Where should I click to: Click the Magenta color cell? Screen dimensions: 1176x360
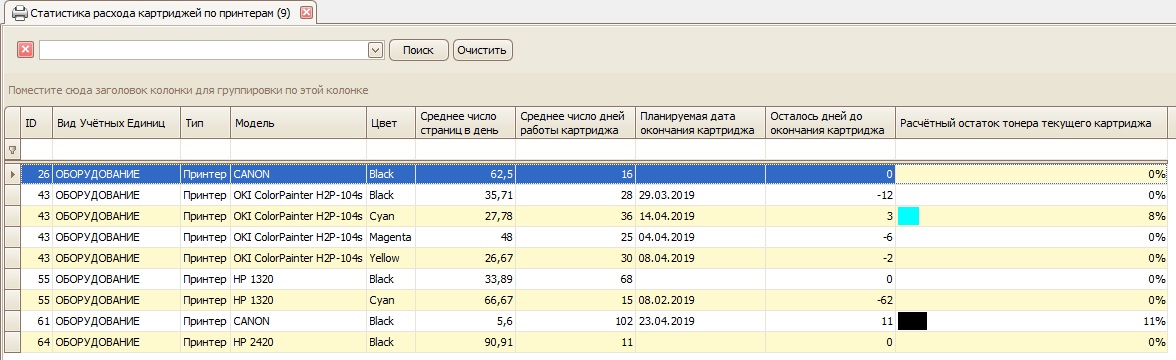click(391, 237)
